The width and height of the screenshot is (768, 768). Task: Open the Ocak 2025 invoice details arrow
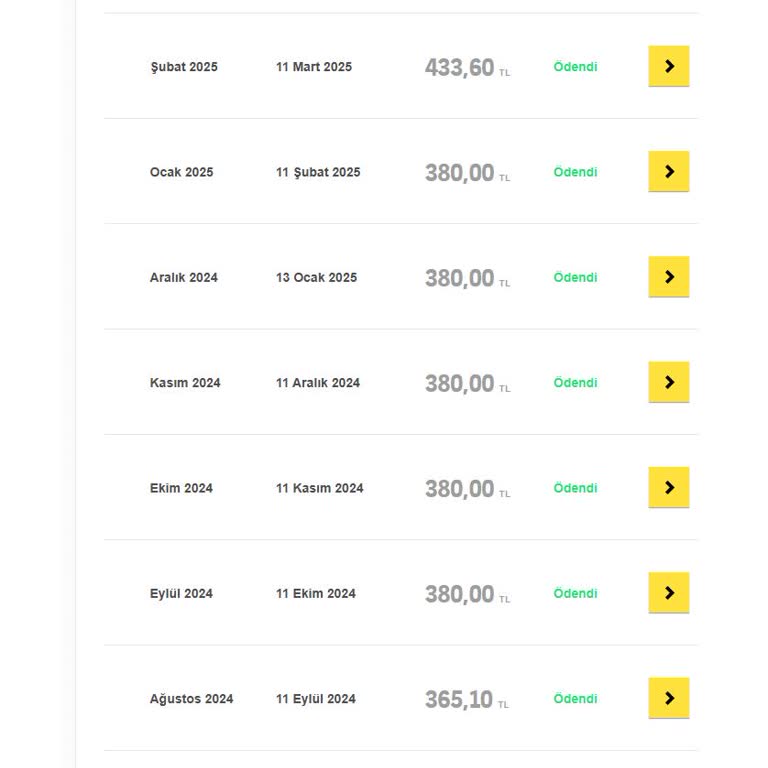click(669, 171)
